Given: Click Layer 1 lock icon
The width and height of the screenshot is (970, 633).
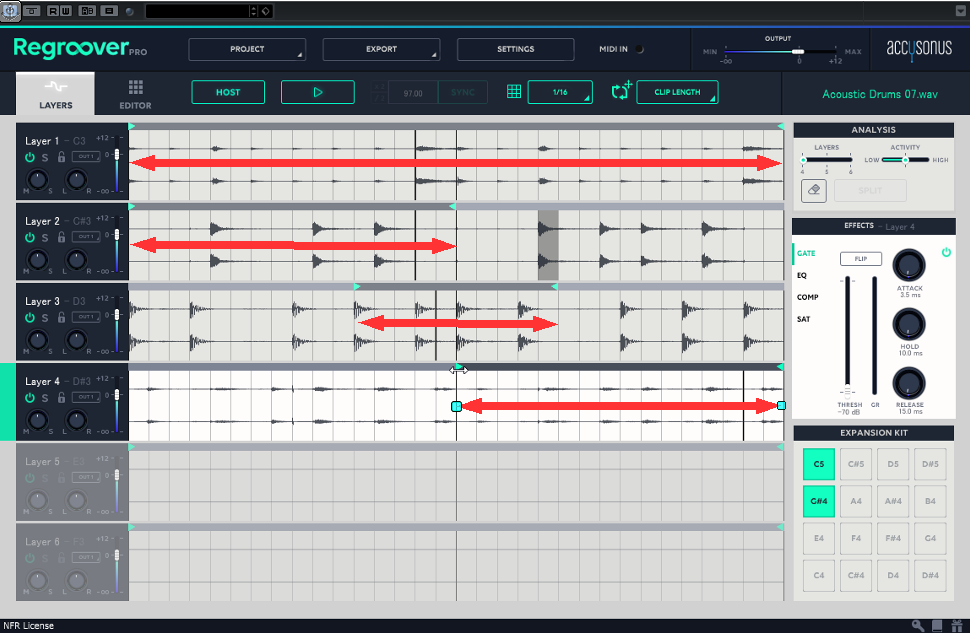Looking at the screenshot, I should pyautogui.click(x=61, y=157).
